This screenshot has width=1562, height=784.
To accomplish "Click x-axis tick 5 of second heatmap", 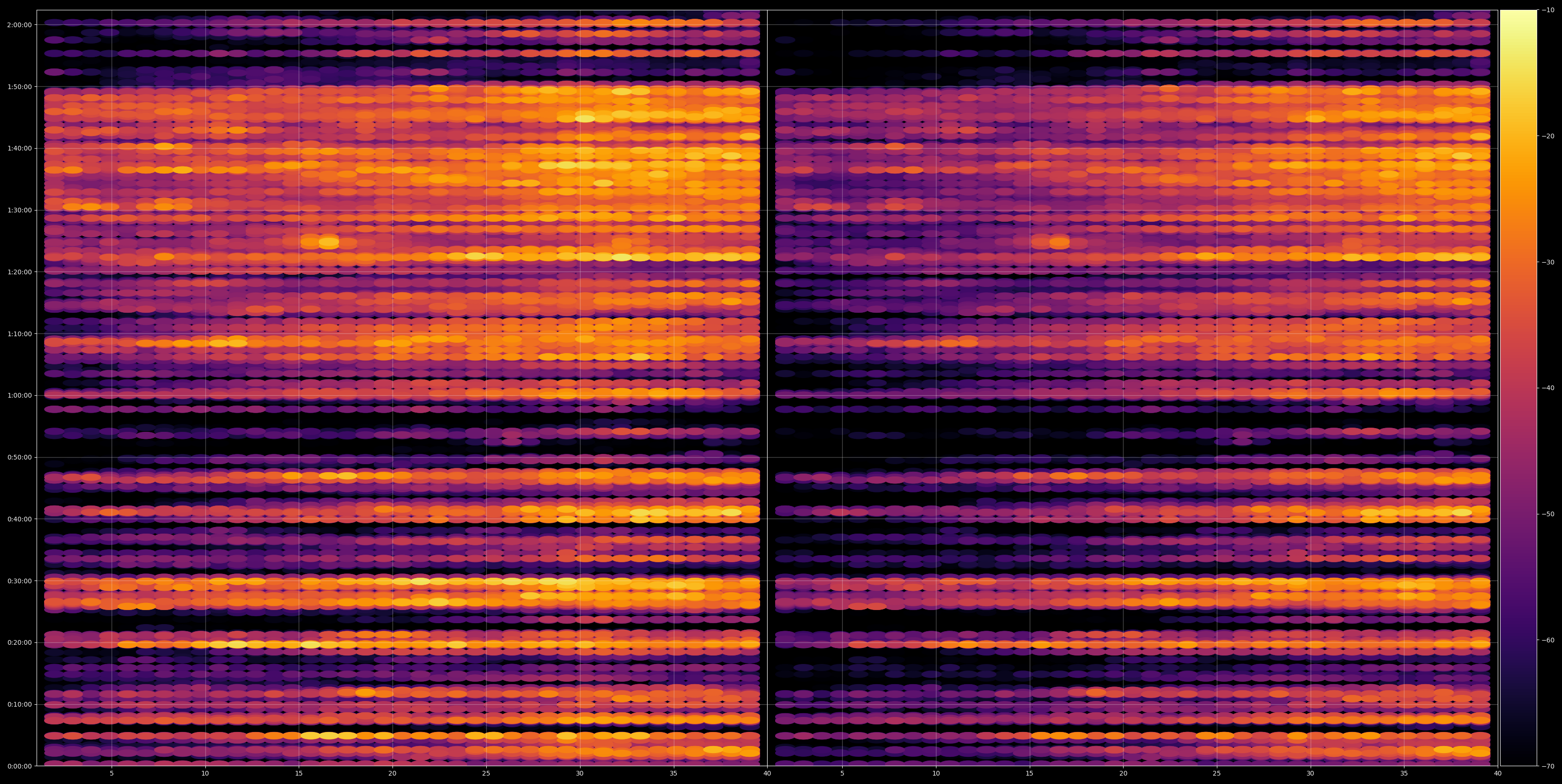I will [842, 774].
